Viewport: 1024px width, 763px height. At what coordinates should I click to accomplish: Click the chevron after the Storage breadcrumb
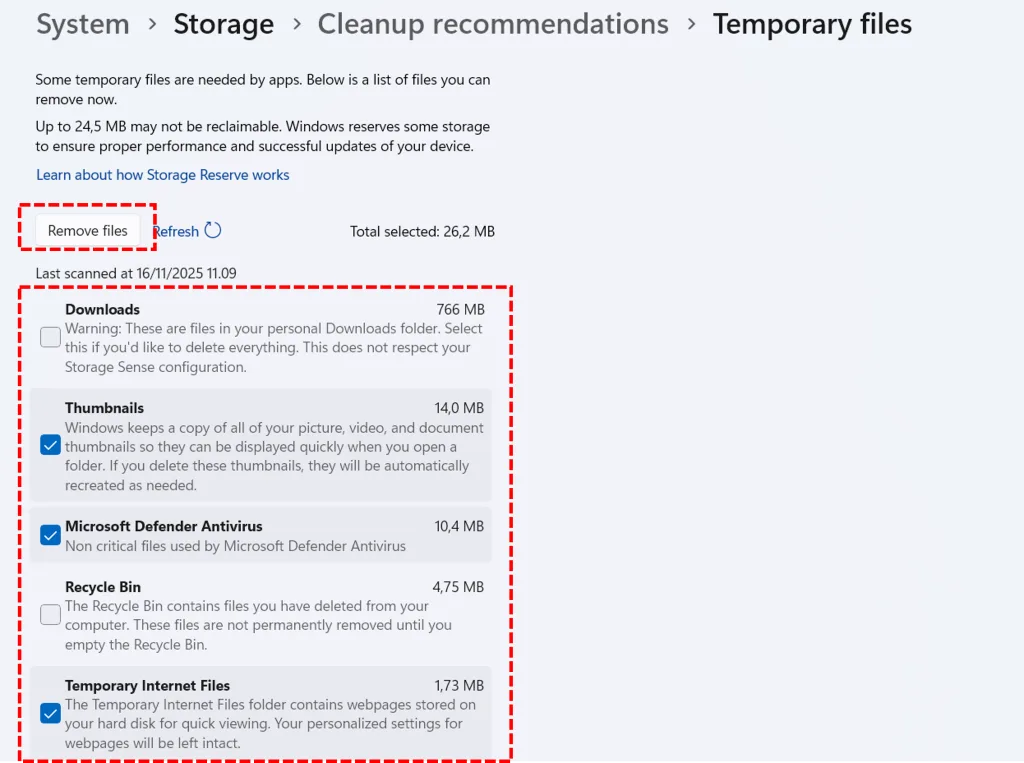(x=296, y=23)
